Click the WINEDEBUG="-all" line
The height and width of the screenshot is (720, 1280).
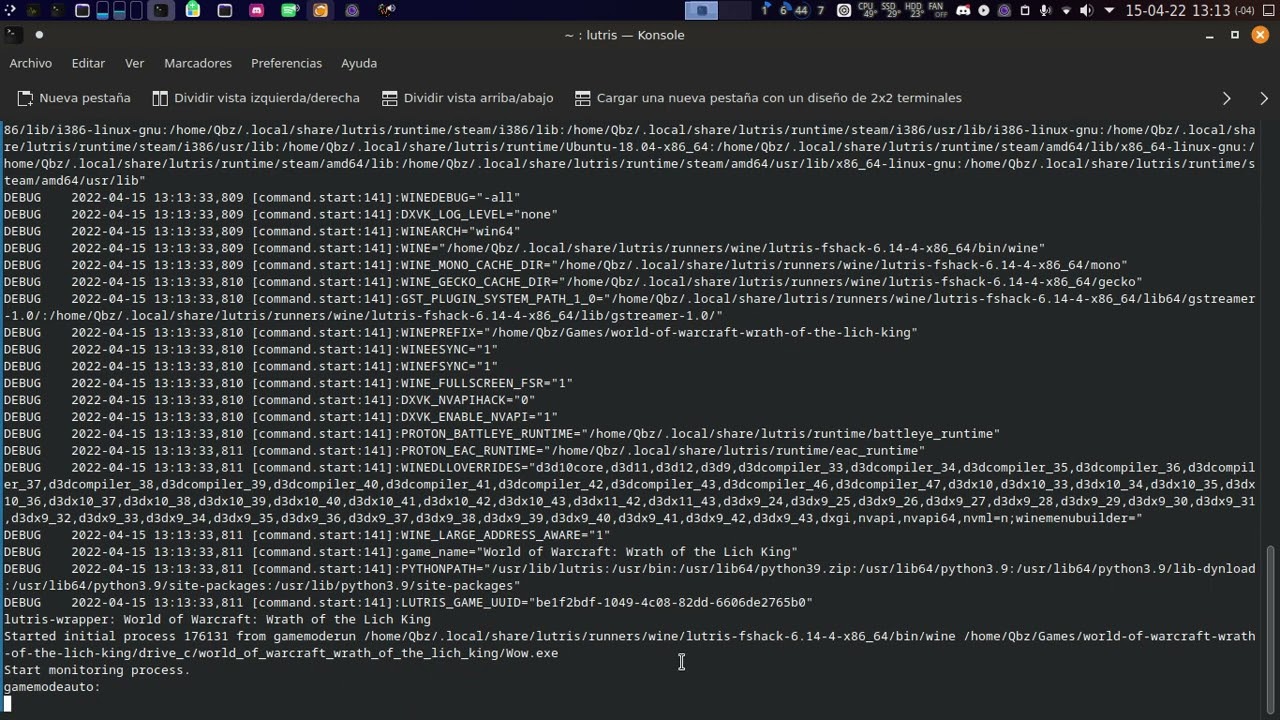tap(262, 198)
